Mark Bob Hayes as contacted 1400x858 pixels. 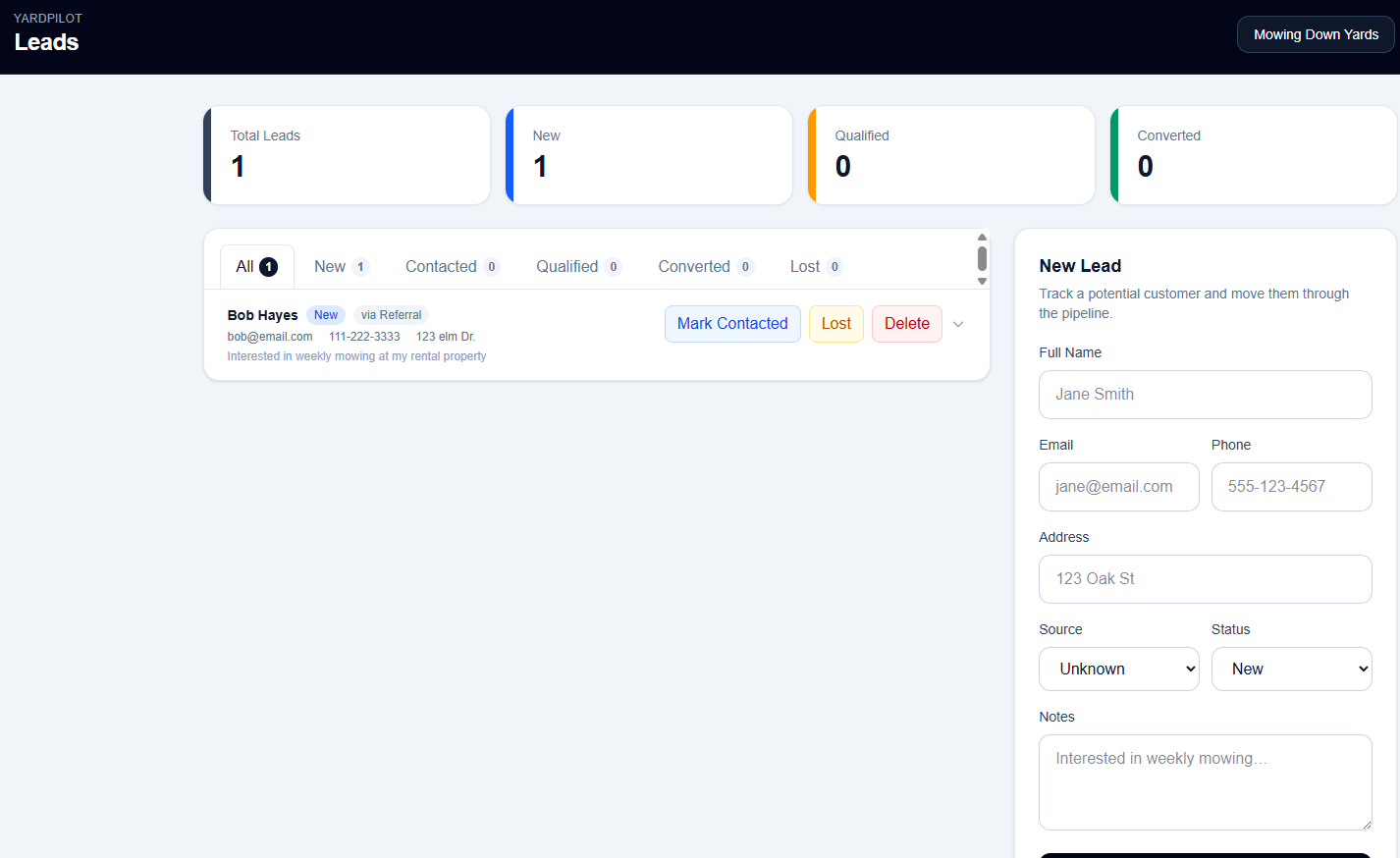(732, 324)
